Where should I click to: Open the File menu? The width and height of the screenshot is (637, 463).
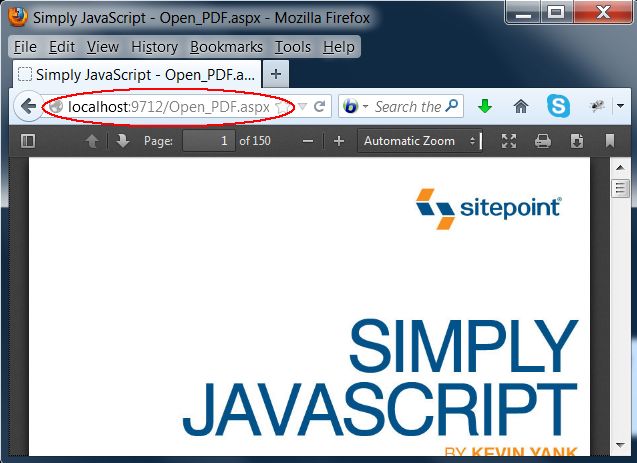coord(25,47)
